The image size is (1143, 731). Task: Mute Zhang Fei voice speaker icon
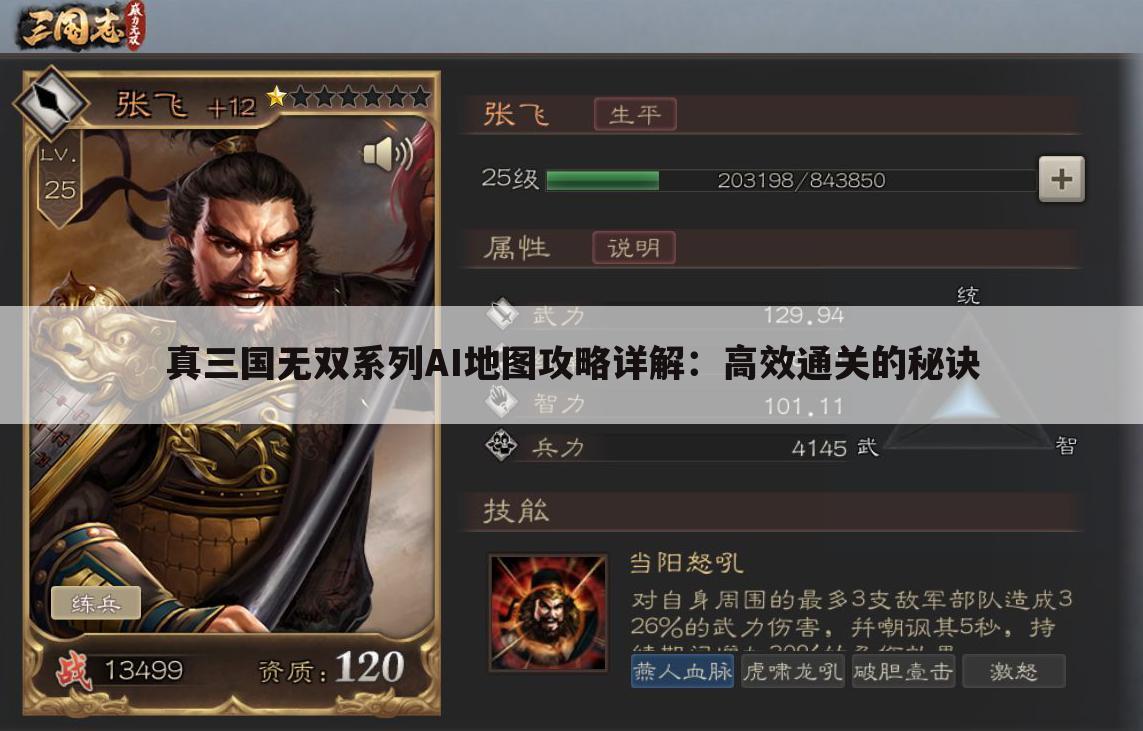pos(388,153)
